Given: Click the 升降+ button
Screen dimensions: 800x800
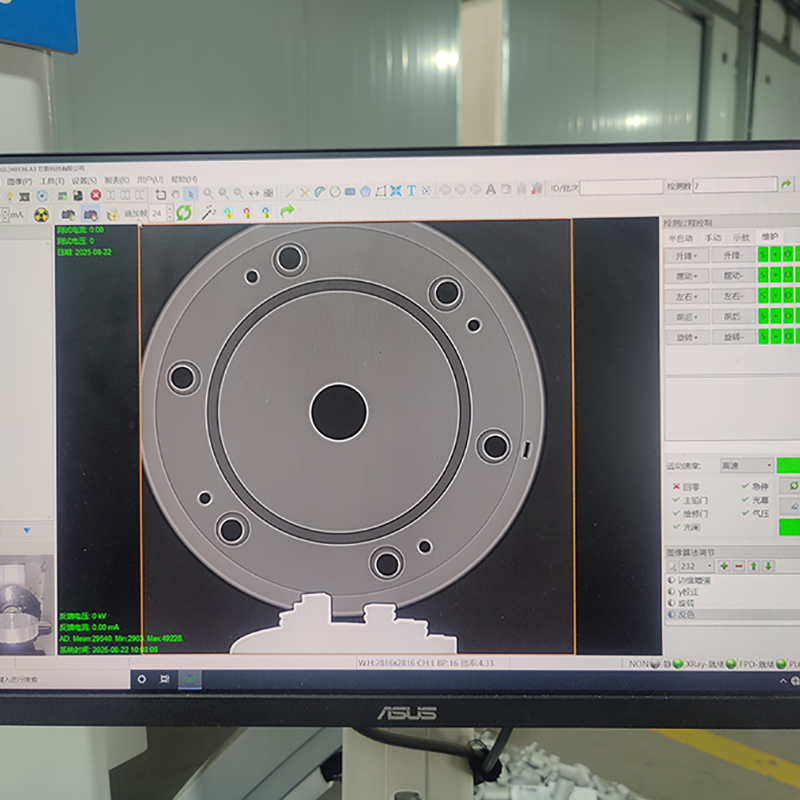Looking at the screenshot, I should click(686, 256).
